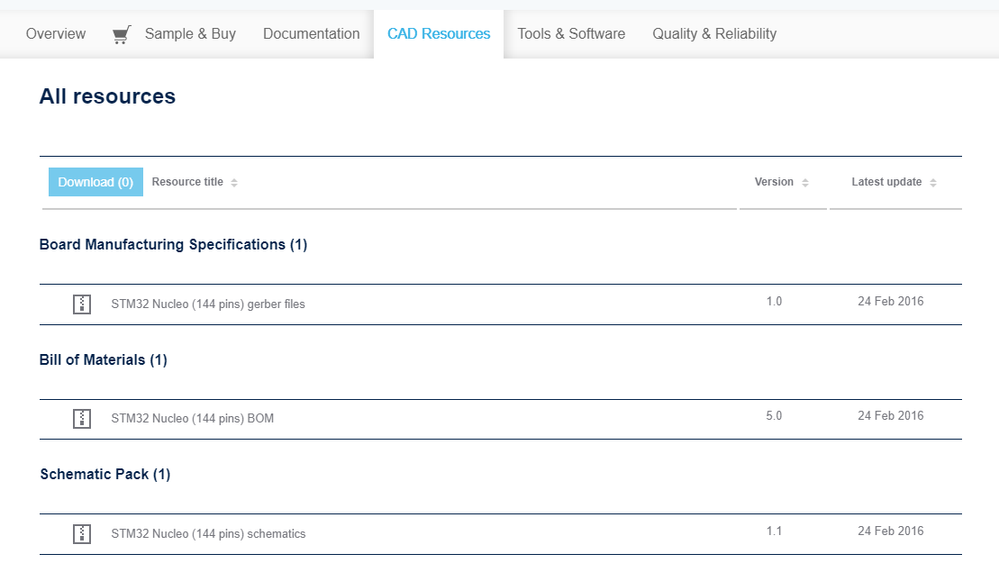Sort by Latest update column
999x572 pixels.
pos(894,182)
